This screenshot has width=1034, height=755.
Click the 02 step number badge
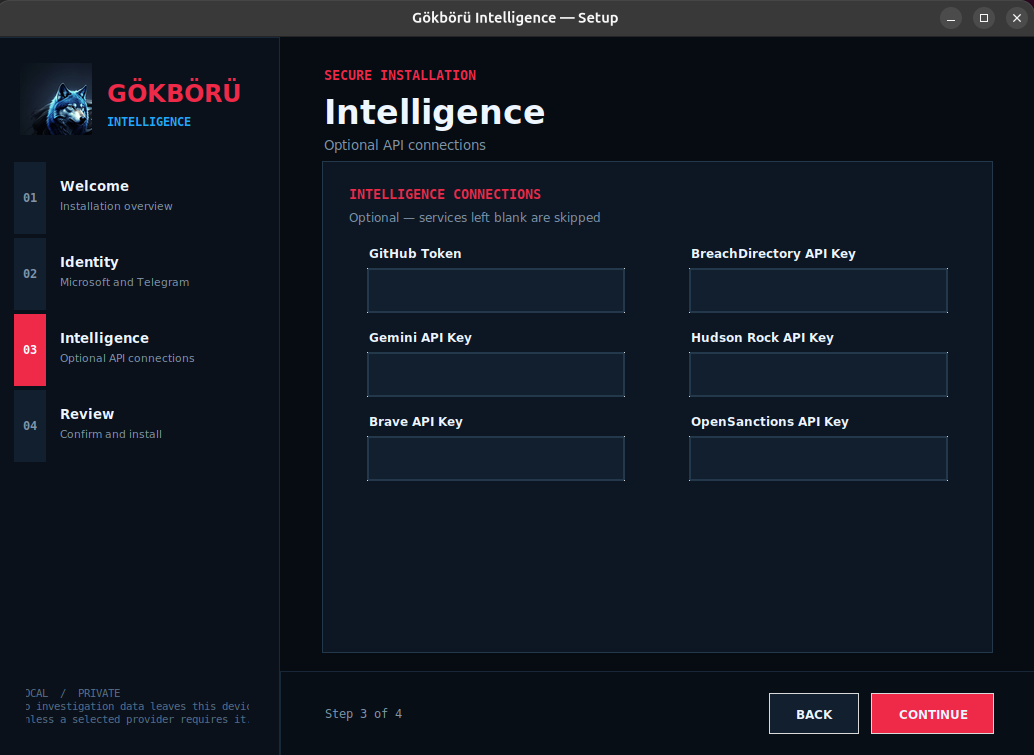pyautogui.click(x=30, y=274)
